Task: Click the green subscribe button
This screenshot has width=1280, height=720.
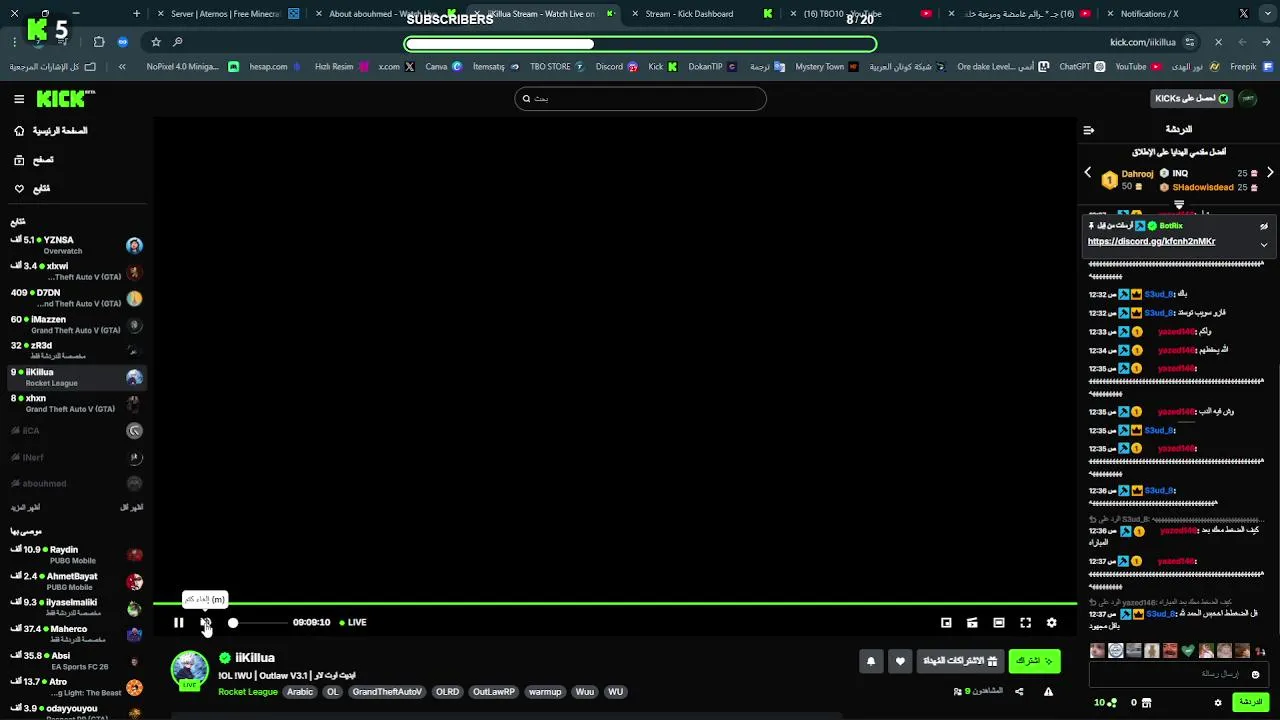Action: 1034,661
